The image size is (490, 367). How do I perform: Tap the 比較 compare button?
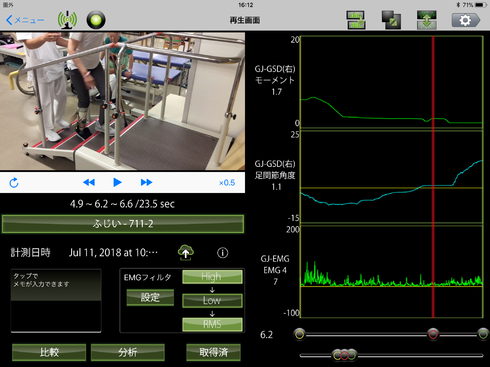coord(49,352)
